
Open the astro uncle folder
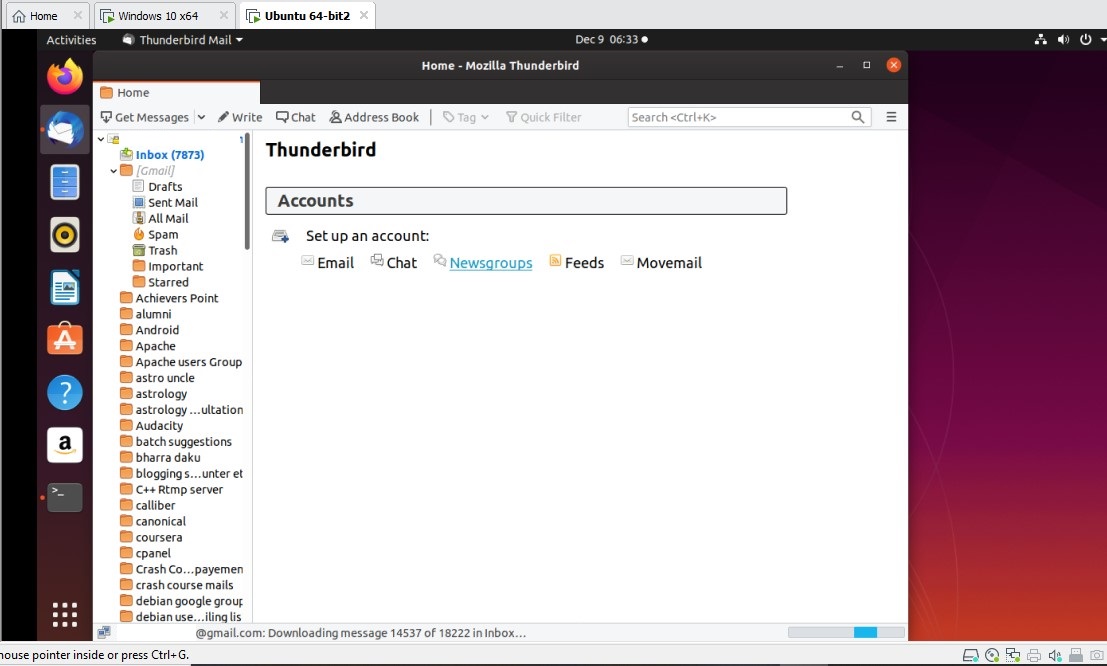[164, 378]
